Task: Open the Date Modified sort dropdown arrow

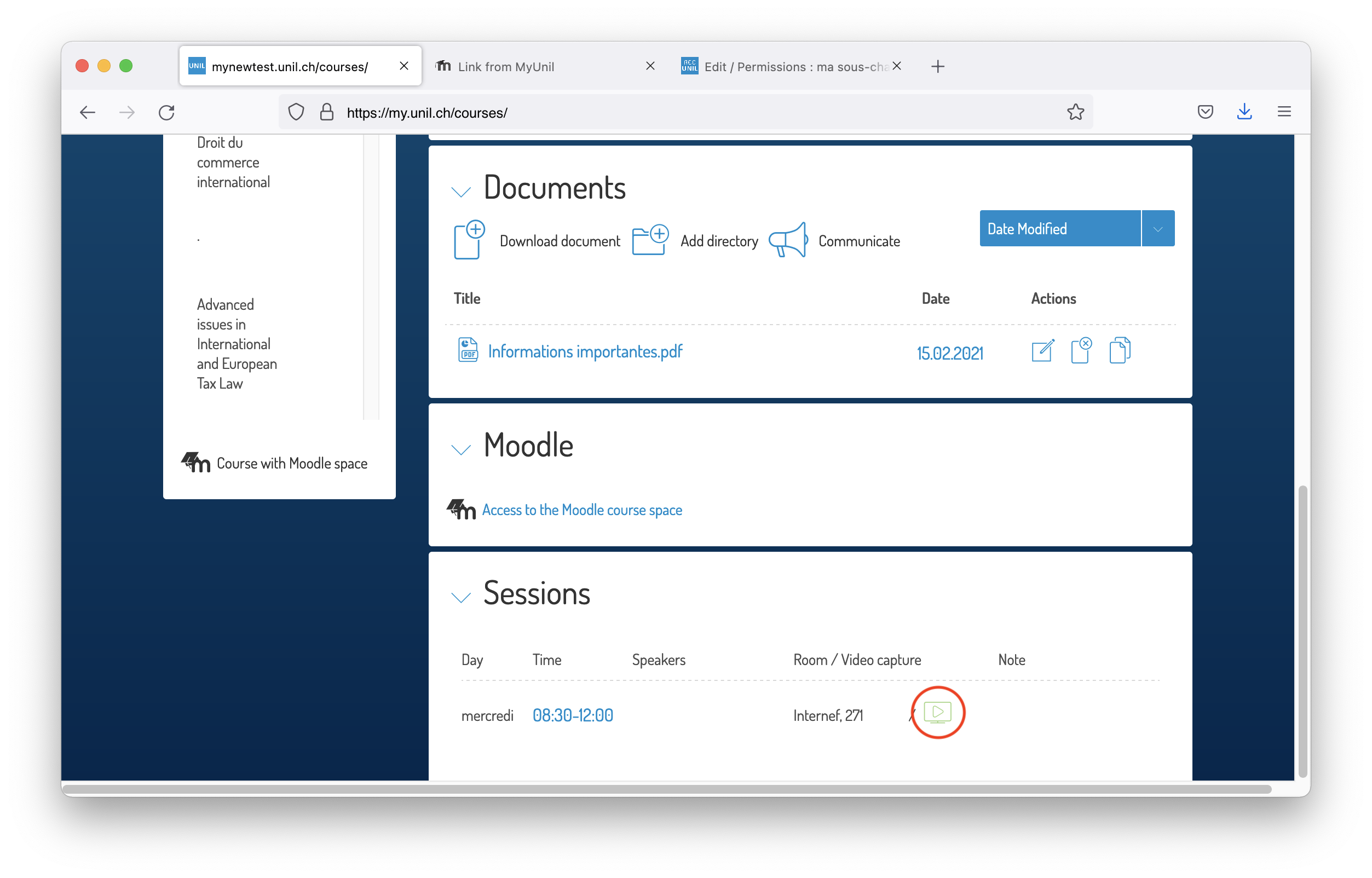Action: (x=1157, y=229)
